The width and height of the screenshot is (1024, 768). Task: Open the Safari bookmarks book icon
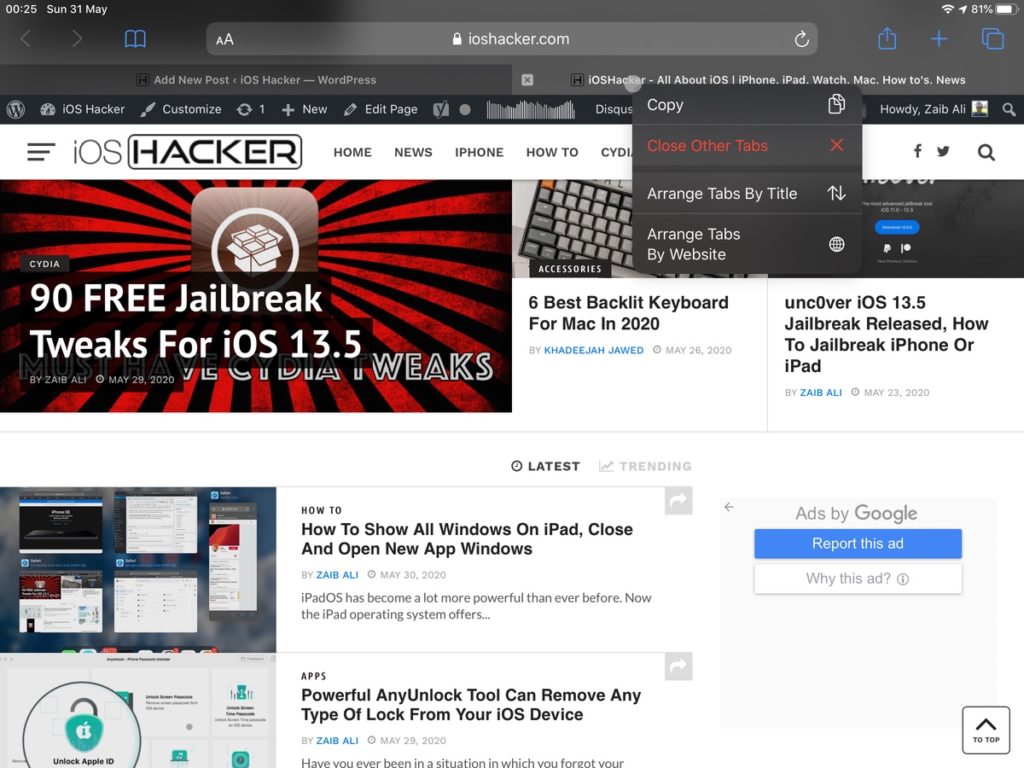pos(135,39)
